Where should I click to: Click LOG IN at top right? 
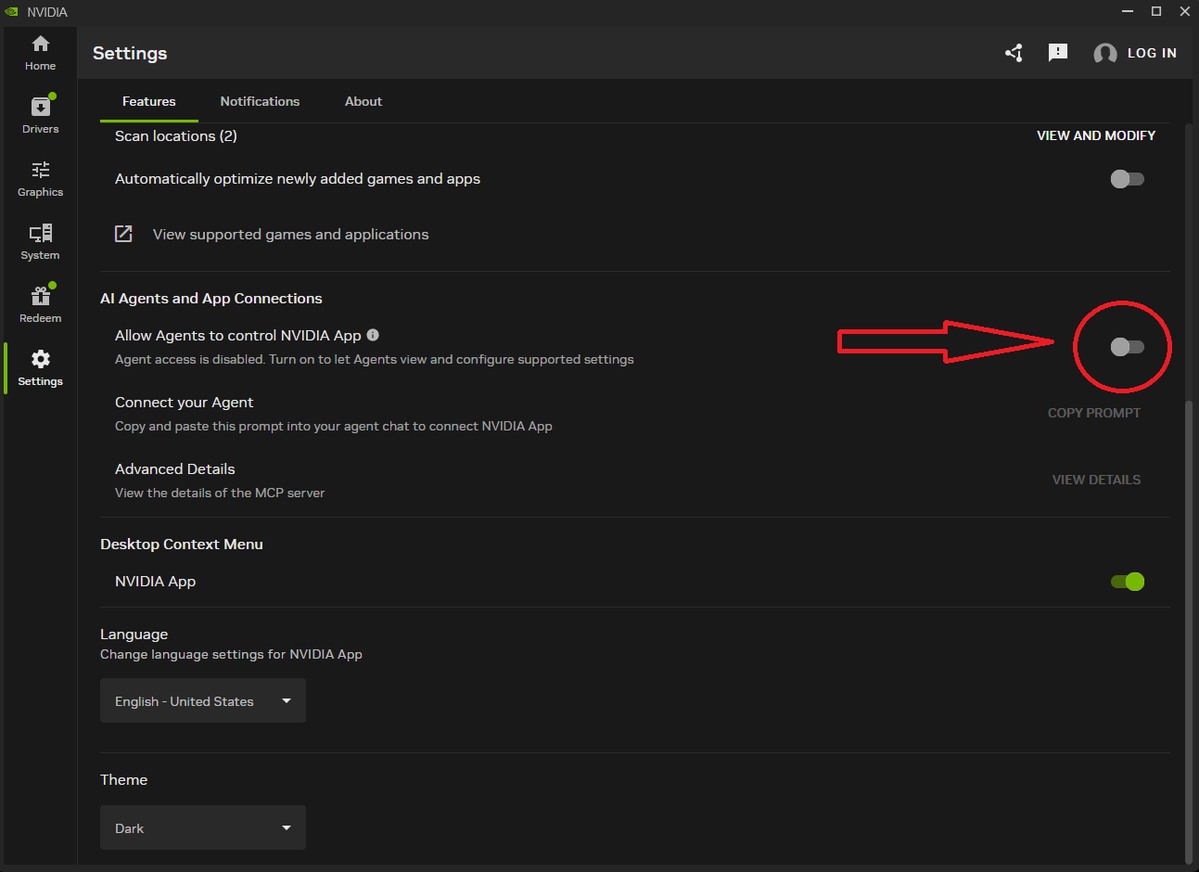(x=1152, y=53)
